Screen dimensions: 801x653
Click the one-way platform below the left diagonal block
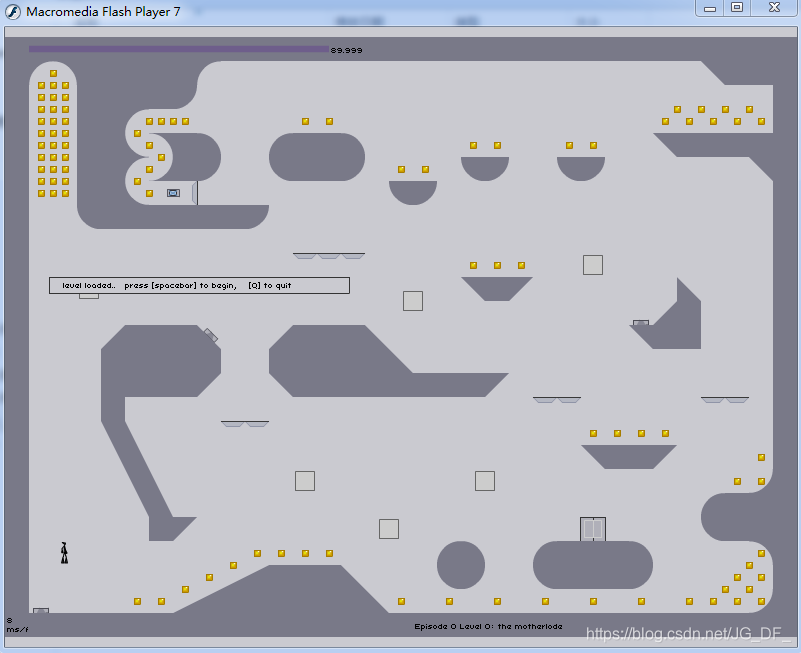coord(245,424)
